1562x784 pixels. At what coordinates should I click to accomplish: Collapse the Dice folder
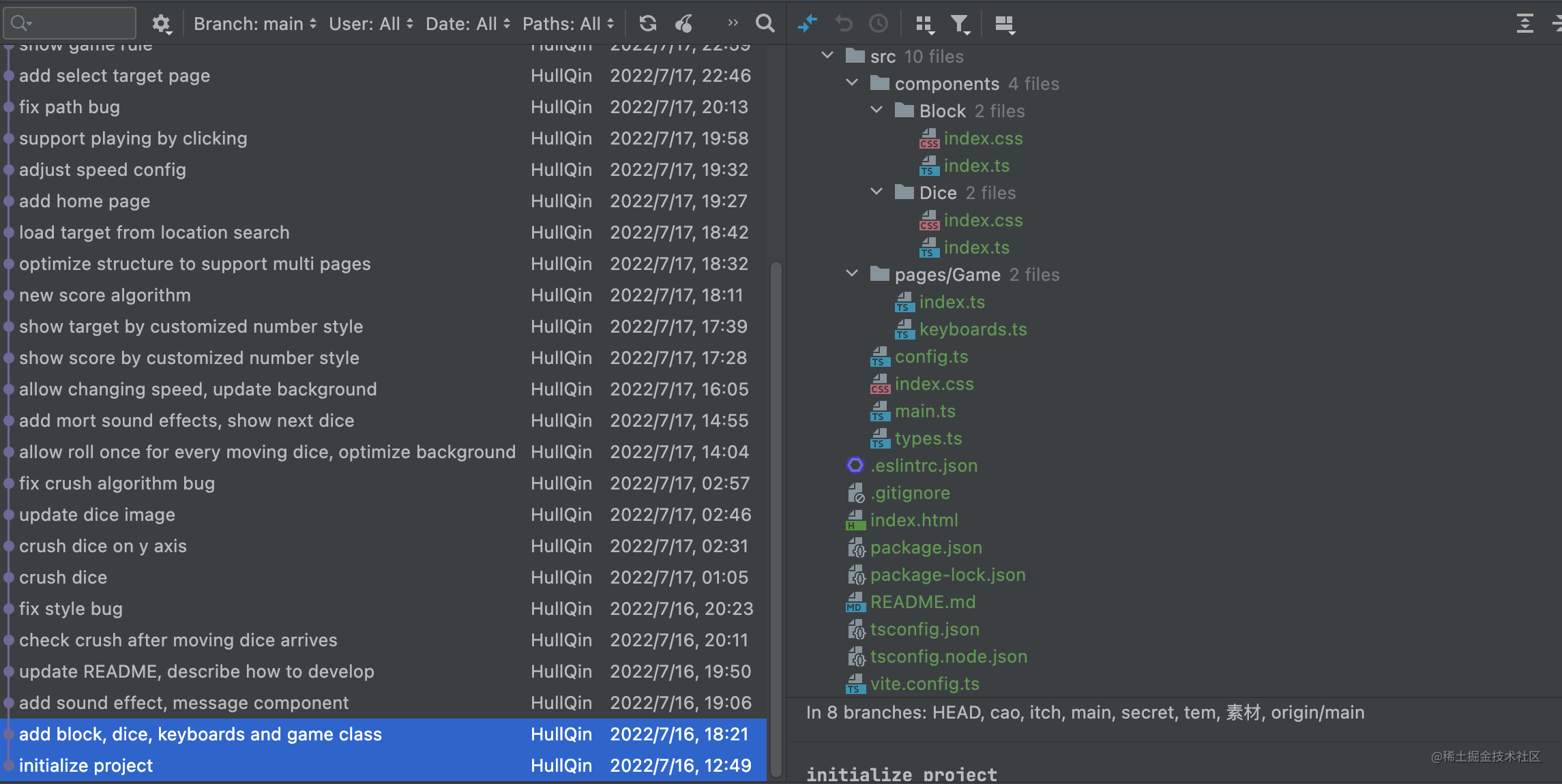876,192
